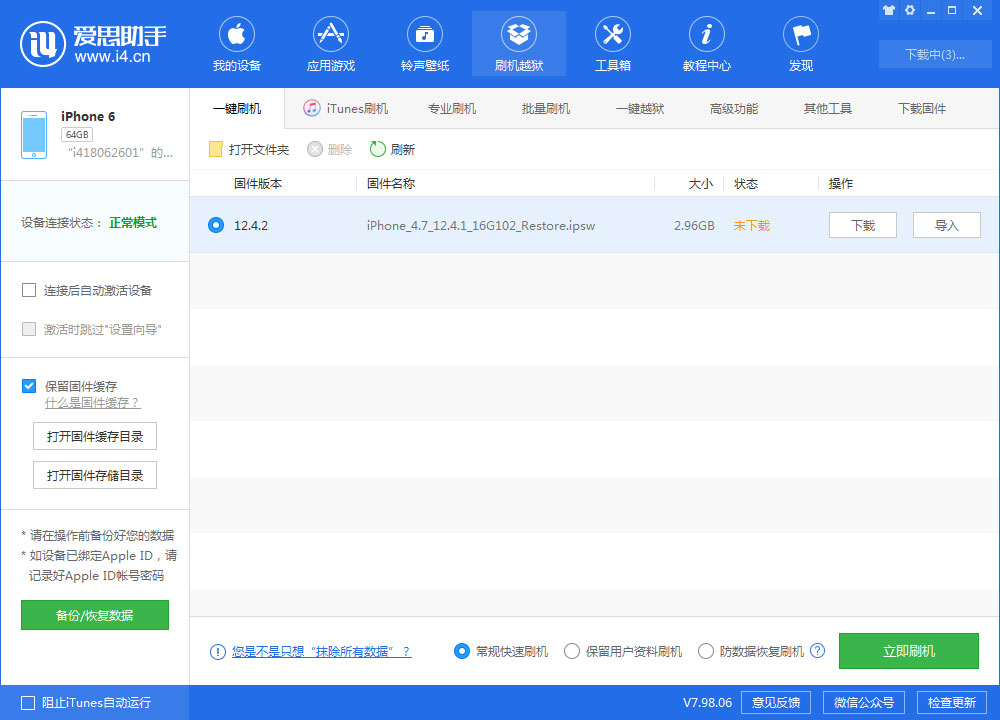The width and height of the screenshot is (1000, 720).
Task: Open the 教程中心 tutorial center icon
Action: (x=706, y=35)
